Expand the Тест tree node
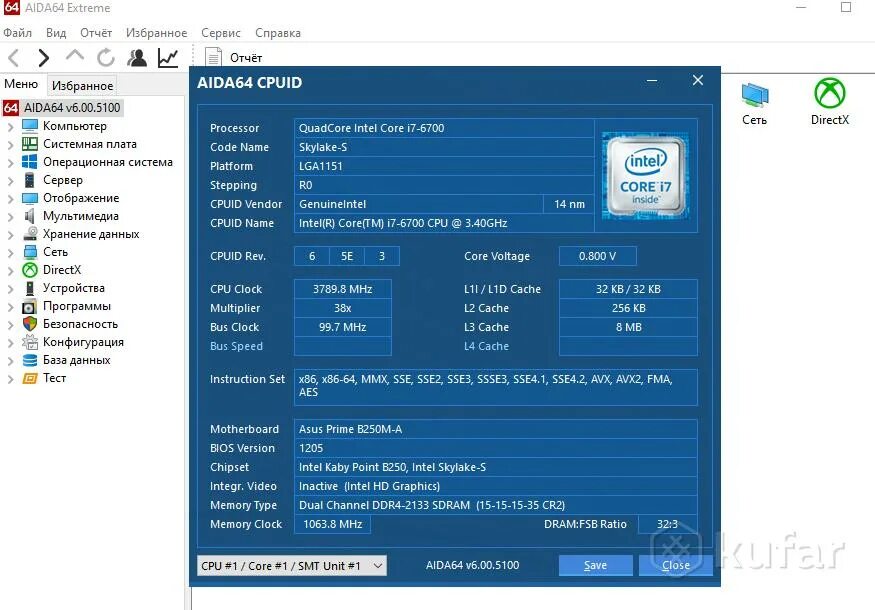This screenshot has width=875, height=610. (10, 380)
